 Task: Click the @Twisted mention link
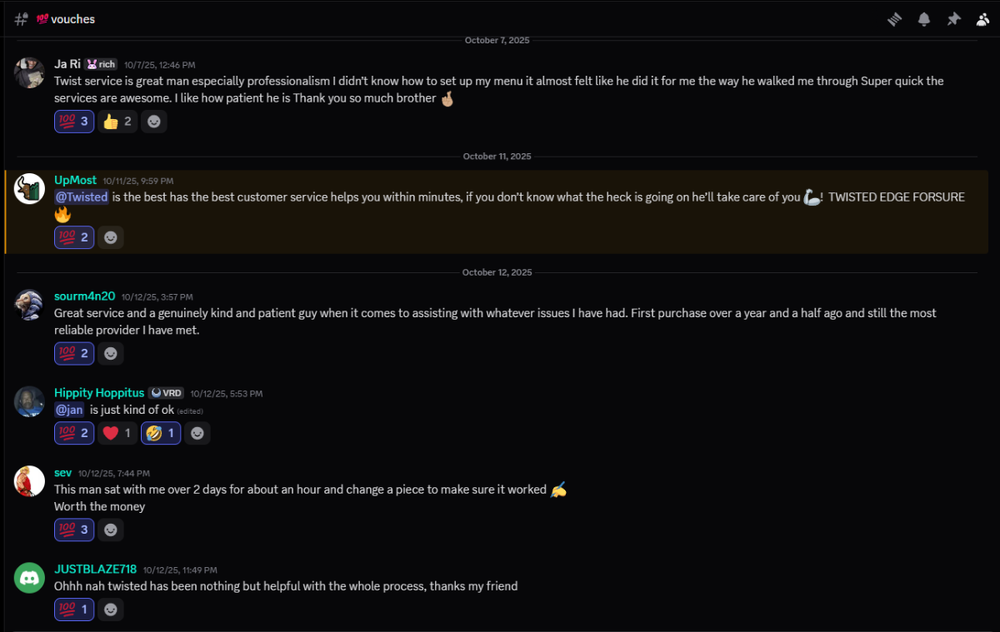tap(81, 197)
